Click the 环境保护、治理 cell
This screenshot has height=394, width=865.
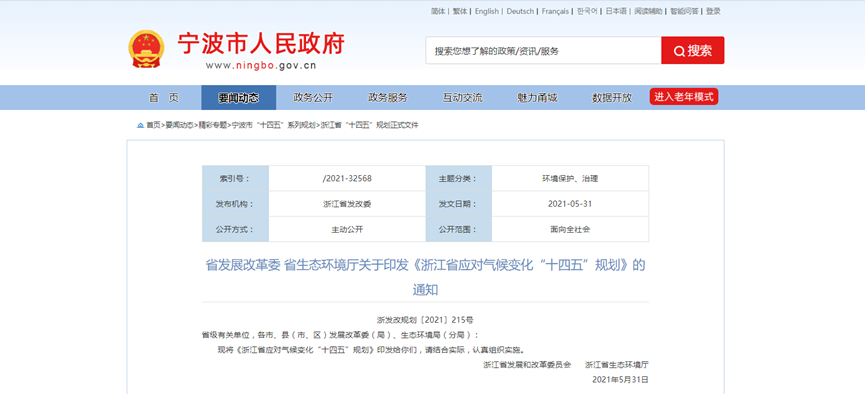(570, 178)
